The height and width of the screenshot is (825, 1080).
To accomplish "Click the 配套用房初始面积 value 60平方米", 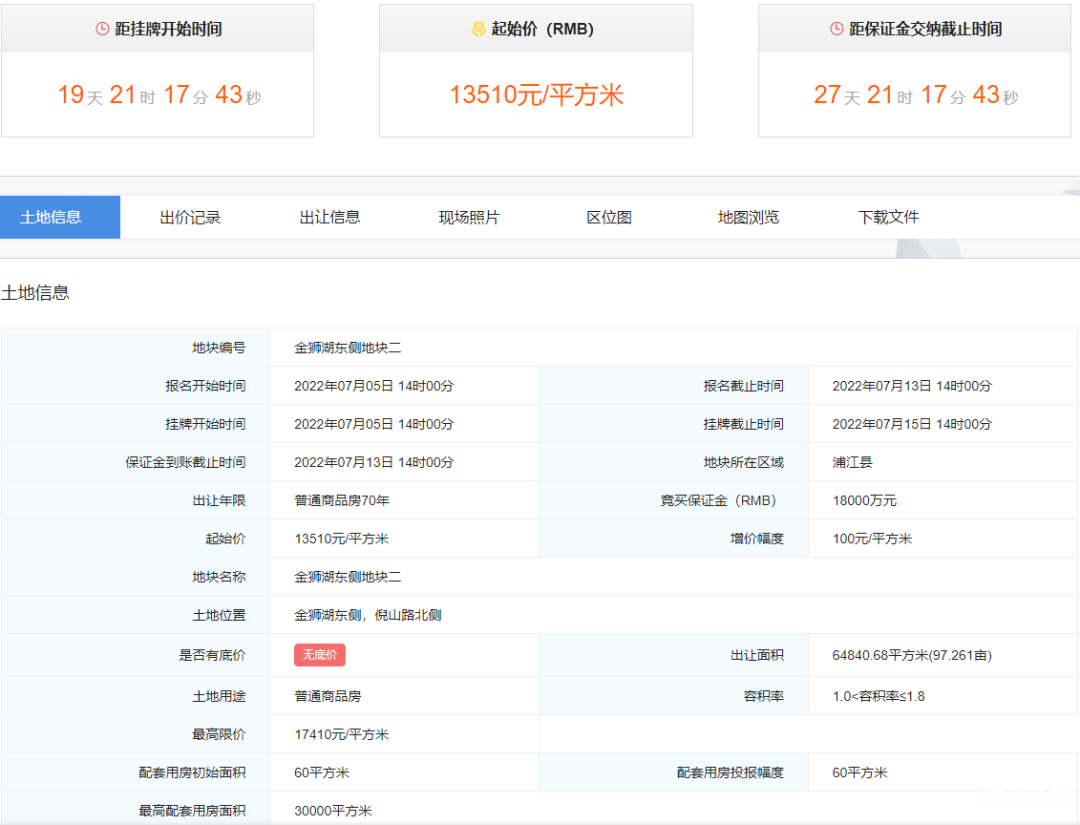I will pos(322,773).
